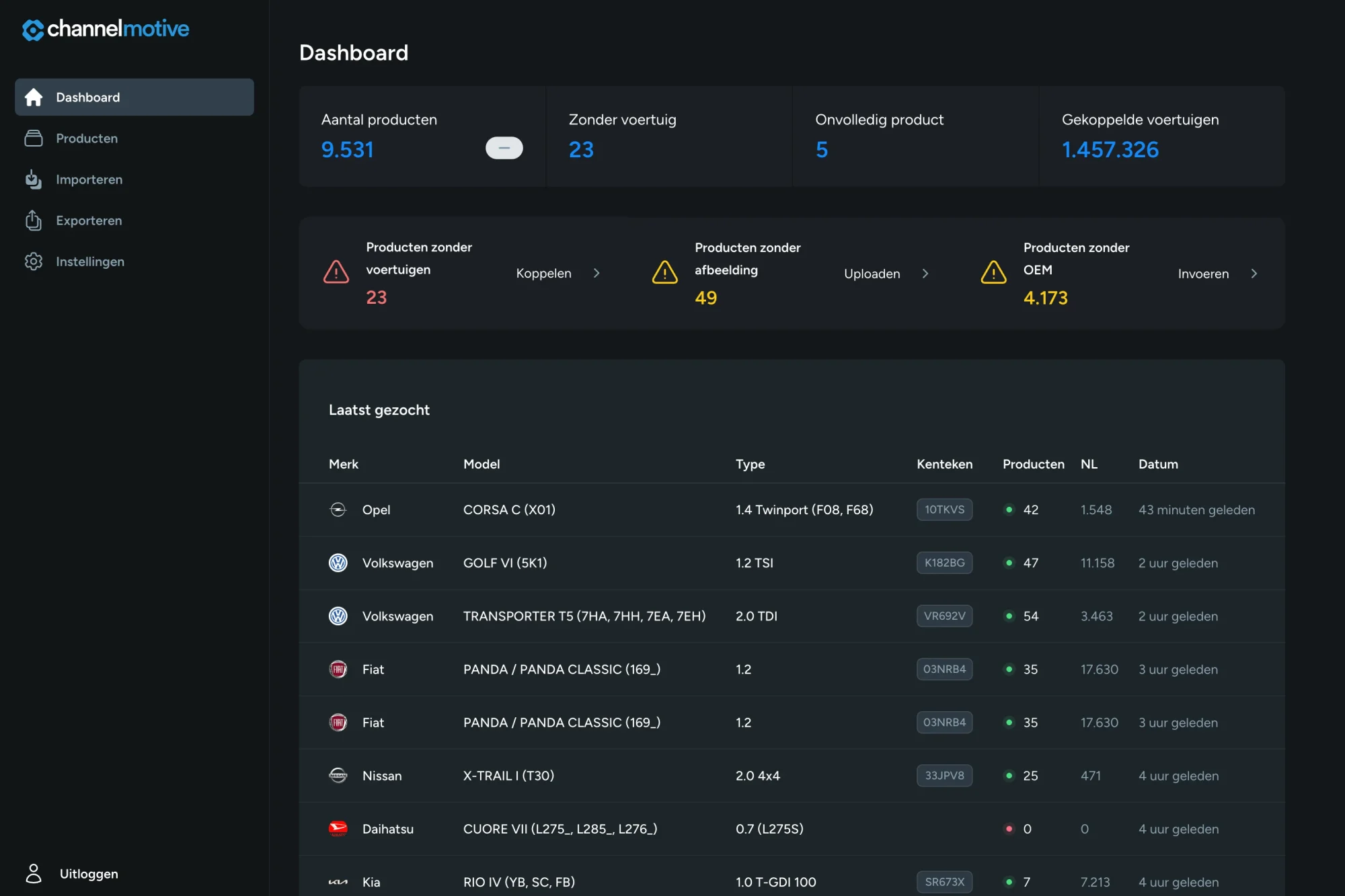Click the K182BG kenteken badge
Viewport: 1345px width, 896px height.
click(944, 563)
